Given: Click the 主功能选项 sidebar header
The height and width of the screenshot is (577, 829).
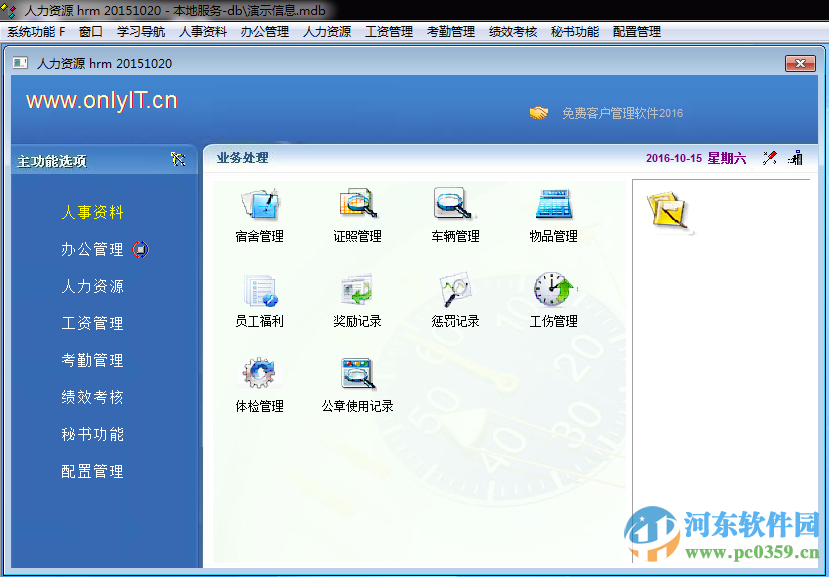Looking at the screenshot, I should [52, 161].
